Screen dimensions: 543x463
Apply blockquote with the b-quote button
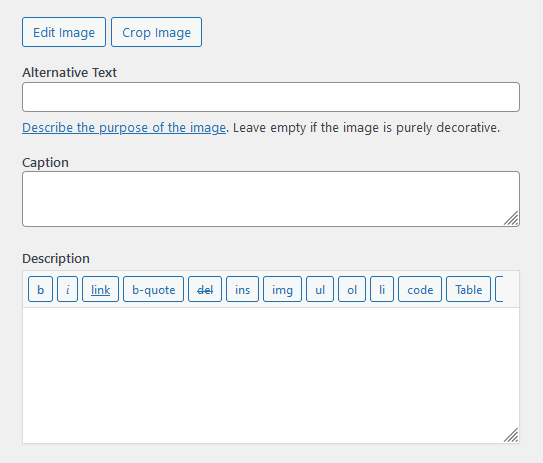coord(153,289)
